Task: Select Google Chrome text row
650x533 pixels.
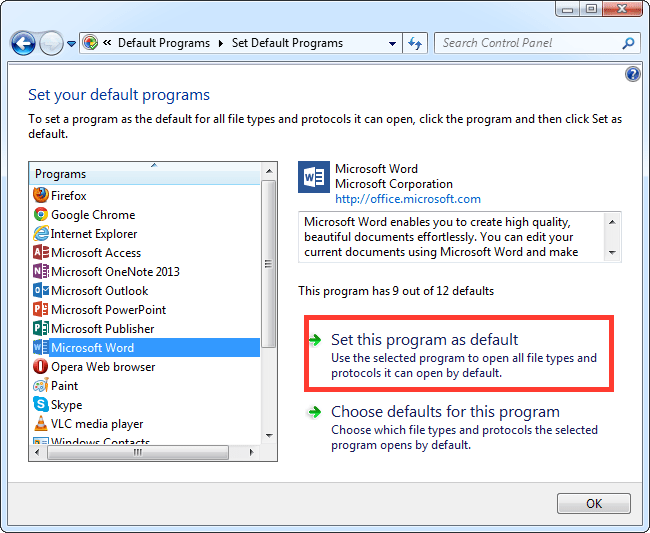Action: pos(93,215)
